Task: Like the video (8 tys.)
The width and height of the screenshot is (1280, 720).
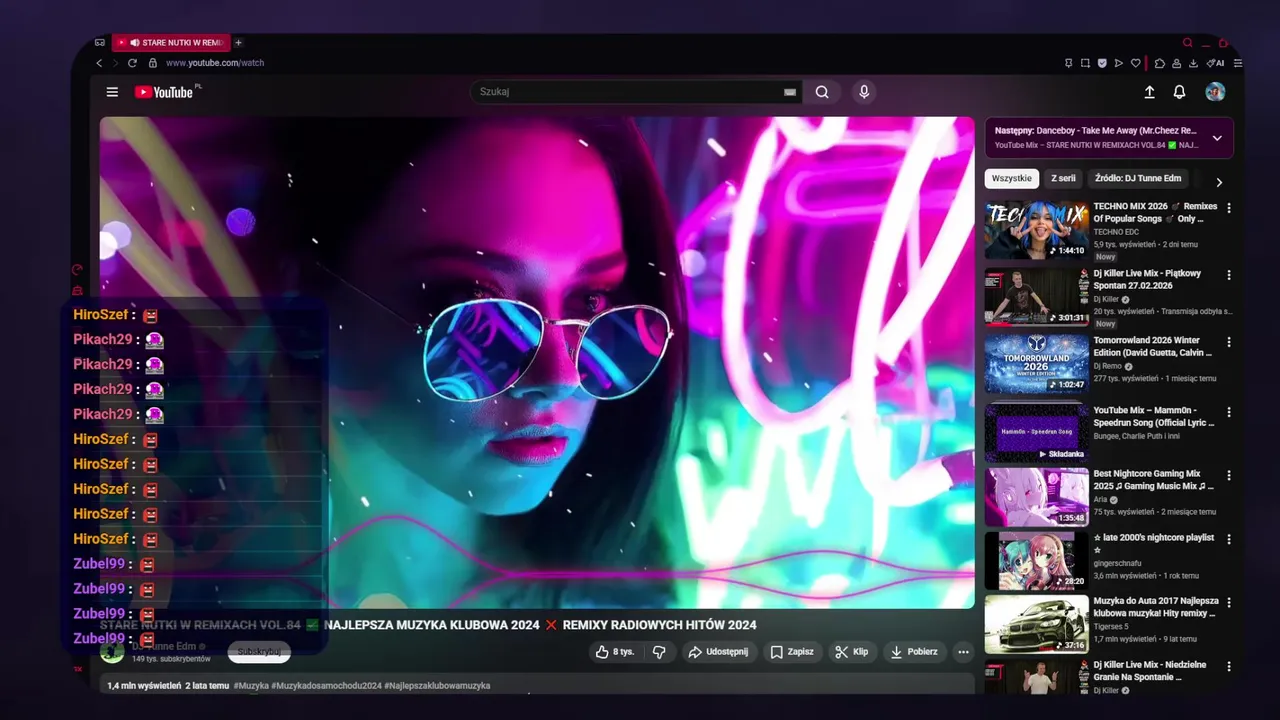Action: (x=615, y=652)
